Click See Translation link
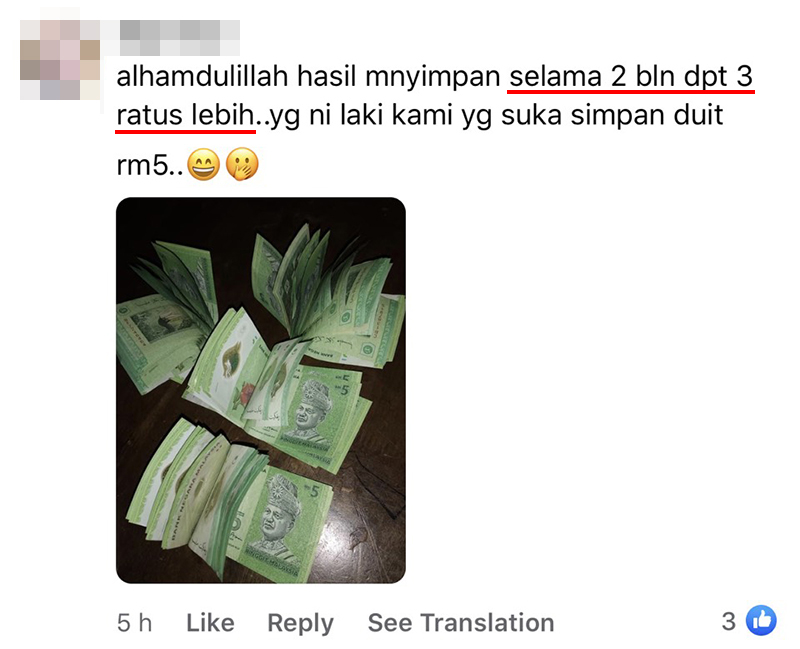The width and height of the screenshot is (800, 649). [461, 622]
